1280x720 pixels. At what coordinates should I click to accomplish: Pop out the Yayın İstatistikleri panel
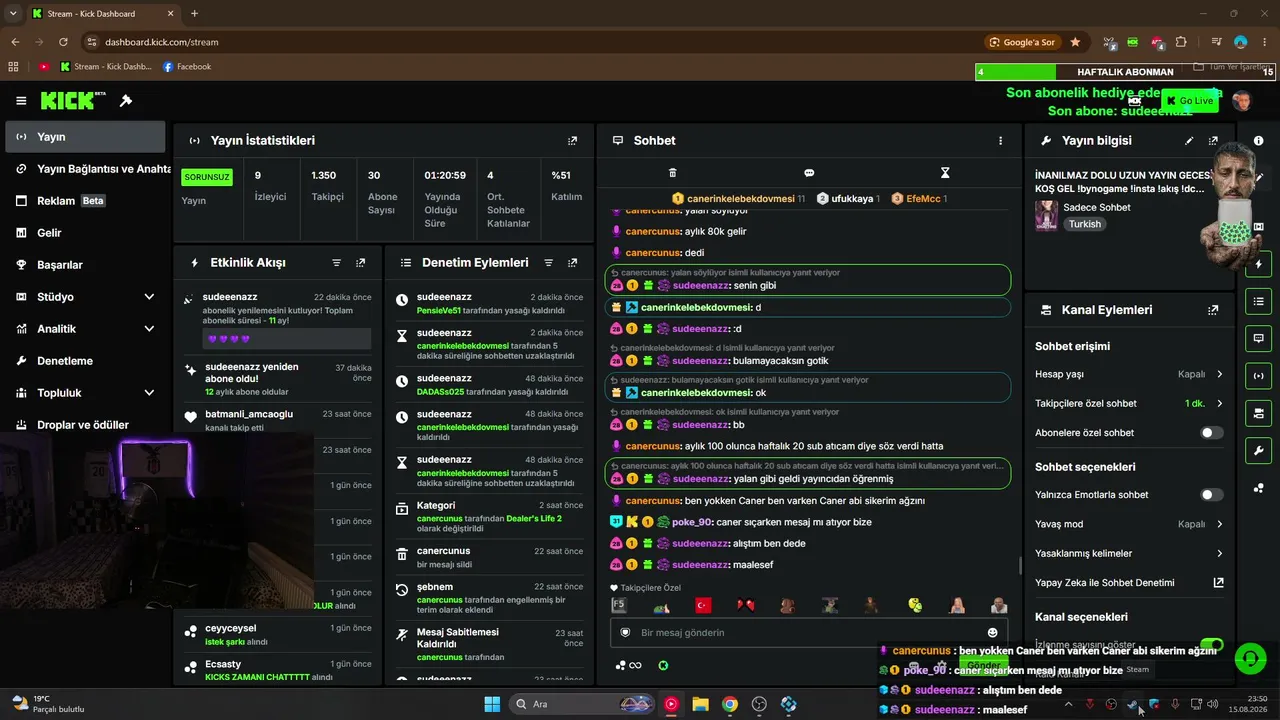(x=572, y=141)
